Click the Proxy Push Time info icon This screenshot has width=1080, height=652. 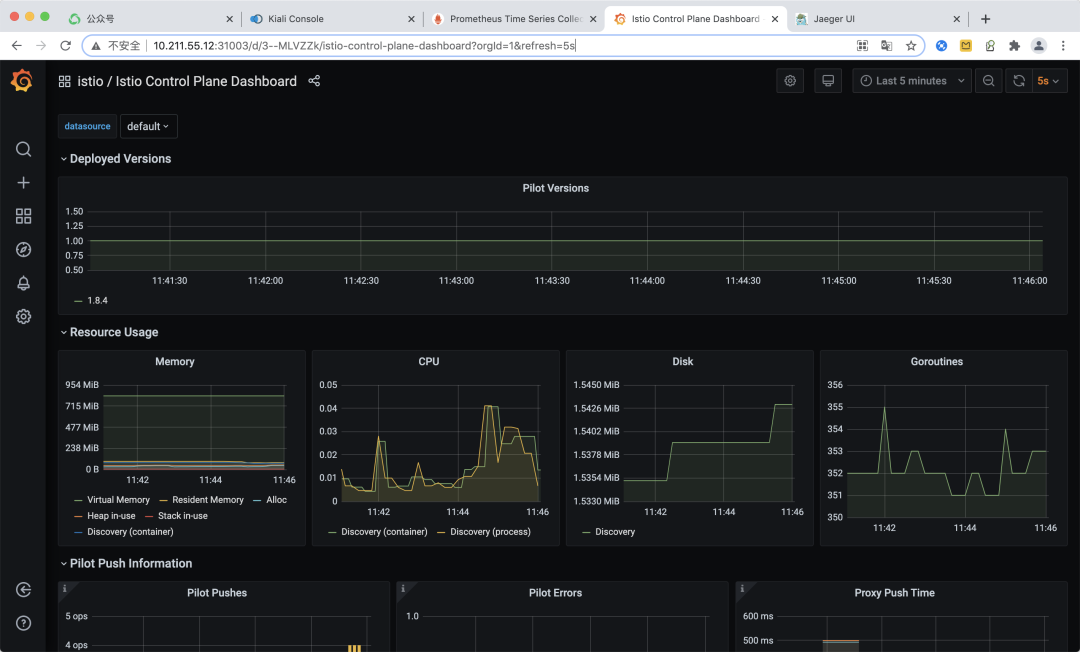pyautogui.click(x=742, y=589)
